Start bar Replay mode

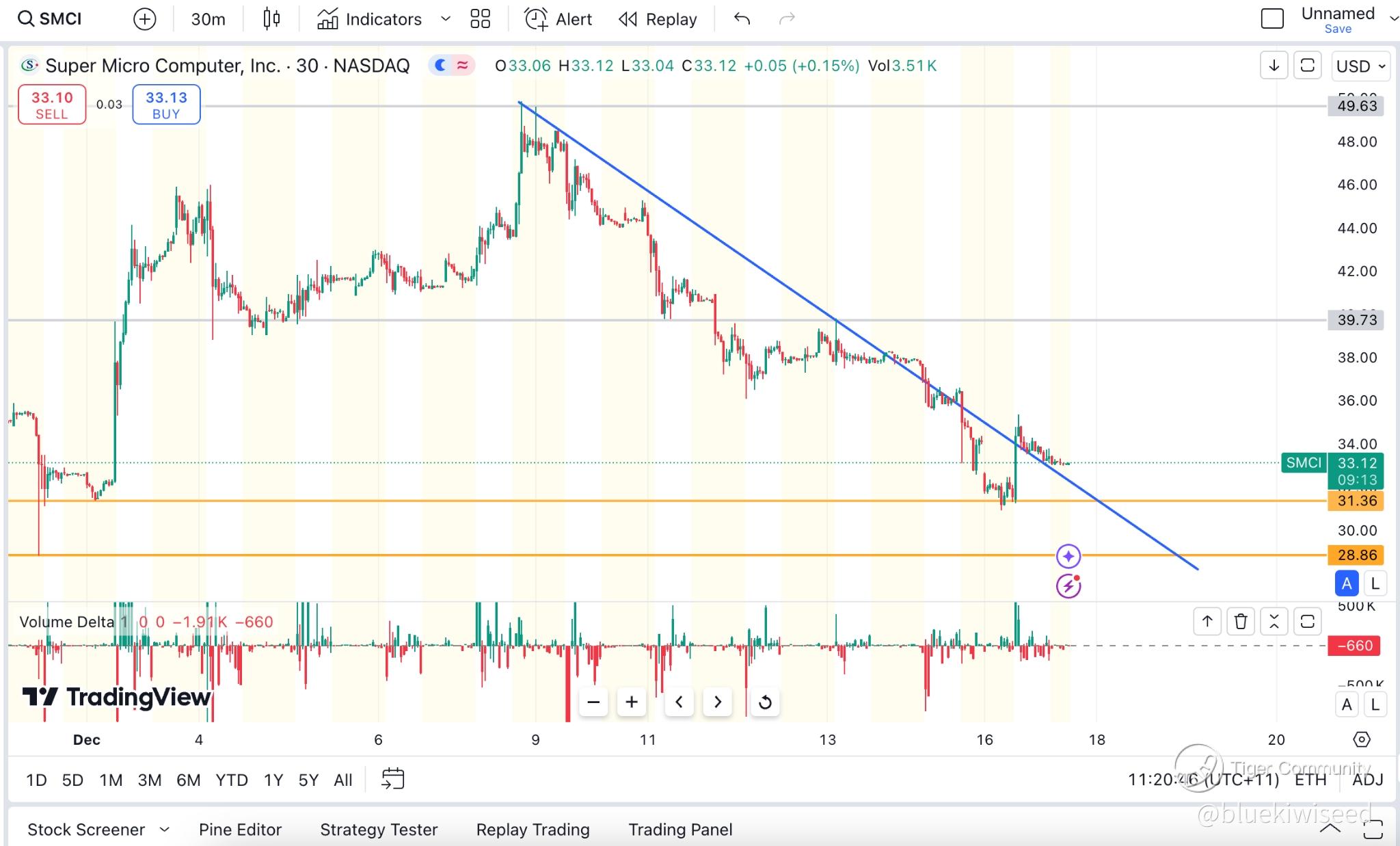658,19
